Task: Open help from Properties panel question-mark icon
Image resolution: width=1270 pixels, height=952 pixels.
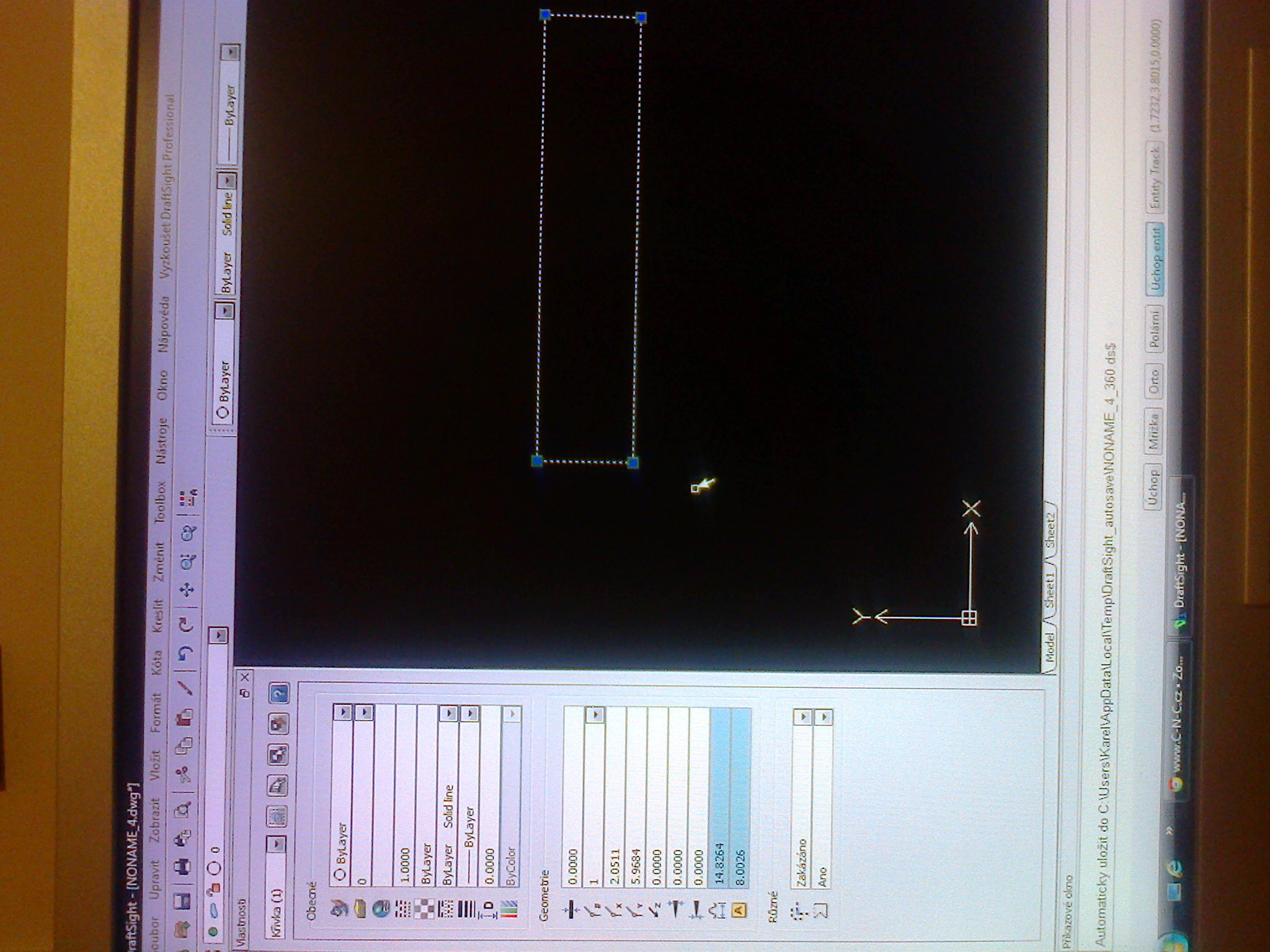Action: pyautogui.click(x=279, y=692)
